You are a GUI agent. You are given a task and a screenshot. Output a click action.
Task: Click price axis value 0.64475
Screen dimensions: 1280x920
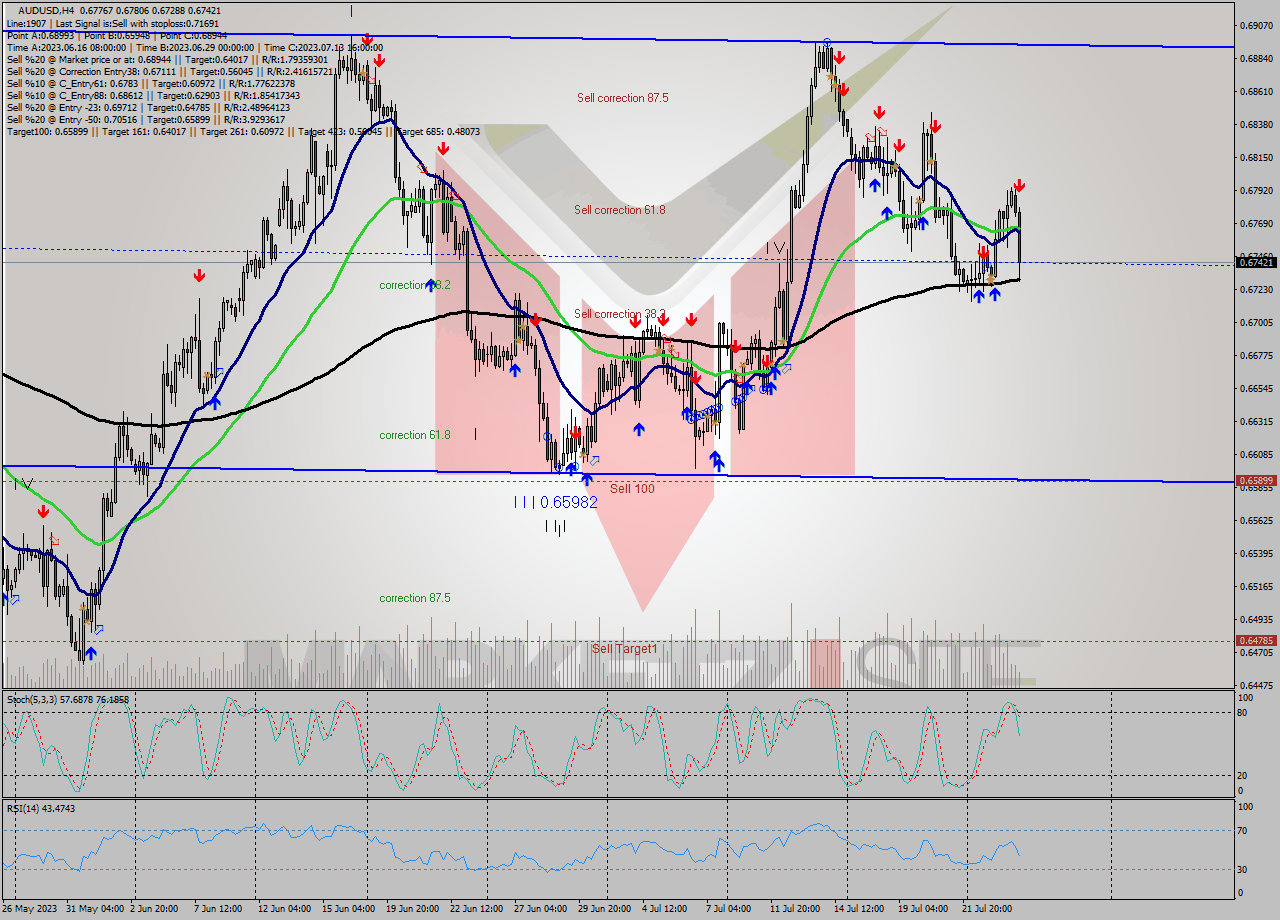click(x=1257, y=685)
